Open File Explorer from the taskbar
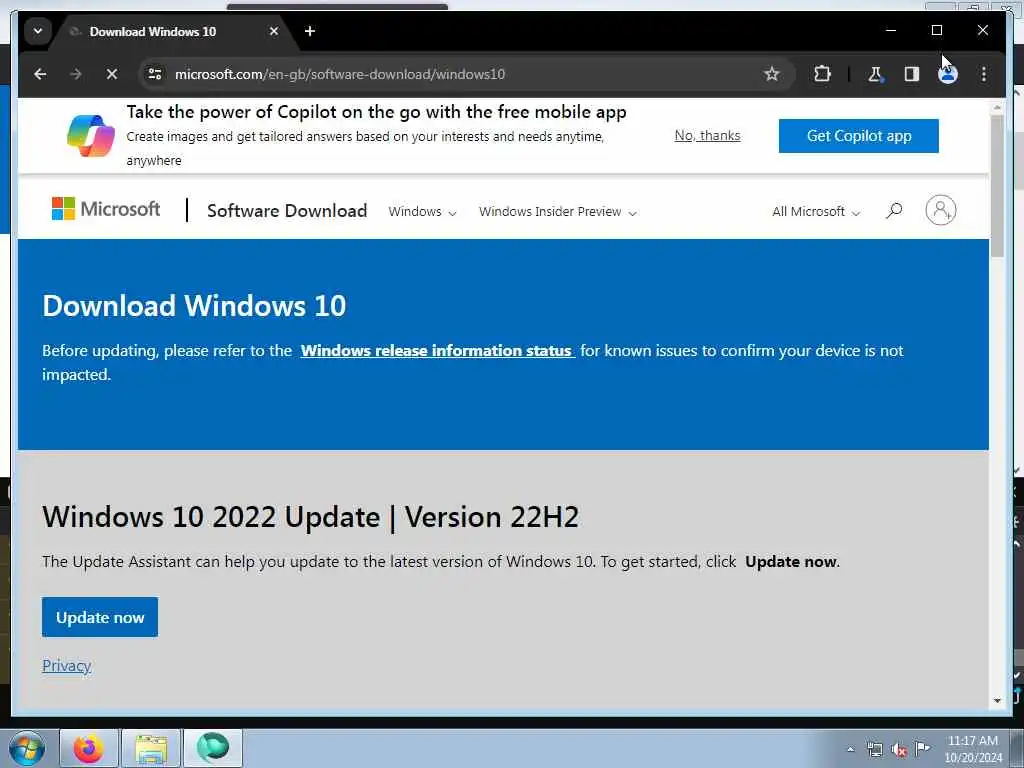1024x768 pixels. (151, 748)
